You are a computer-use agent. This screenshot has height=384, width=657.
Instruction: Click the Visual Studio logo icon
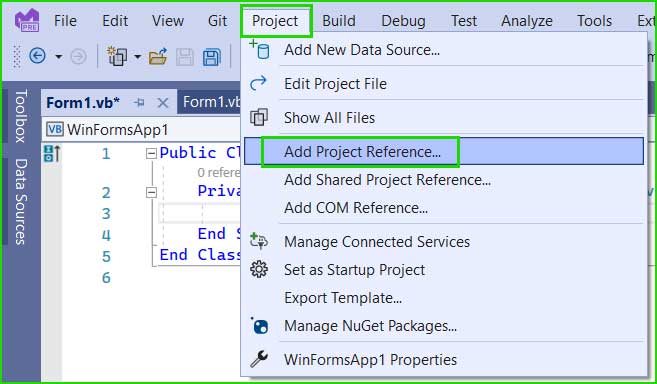coord(27,20)
